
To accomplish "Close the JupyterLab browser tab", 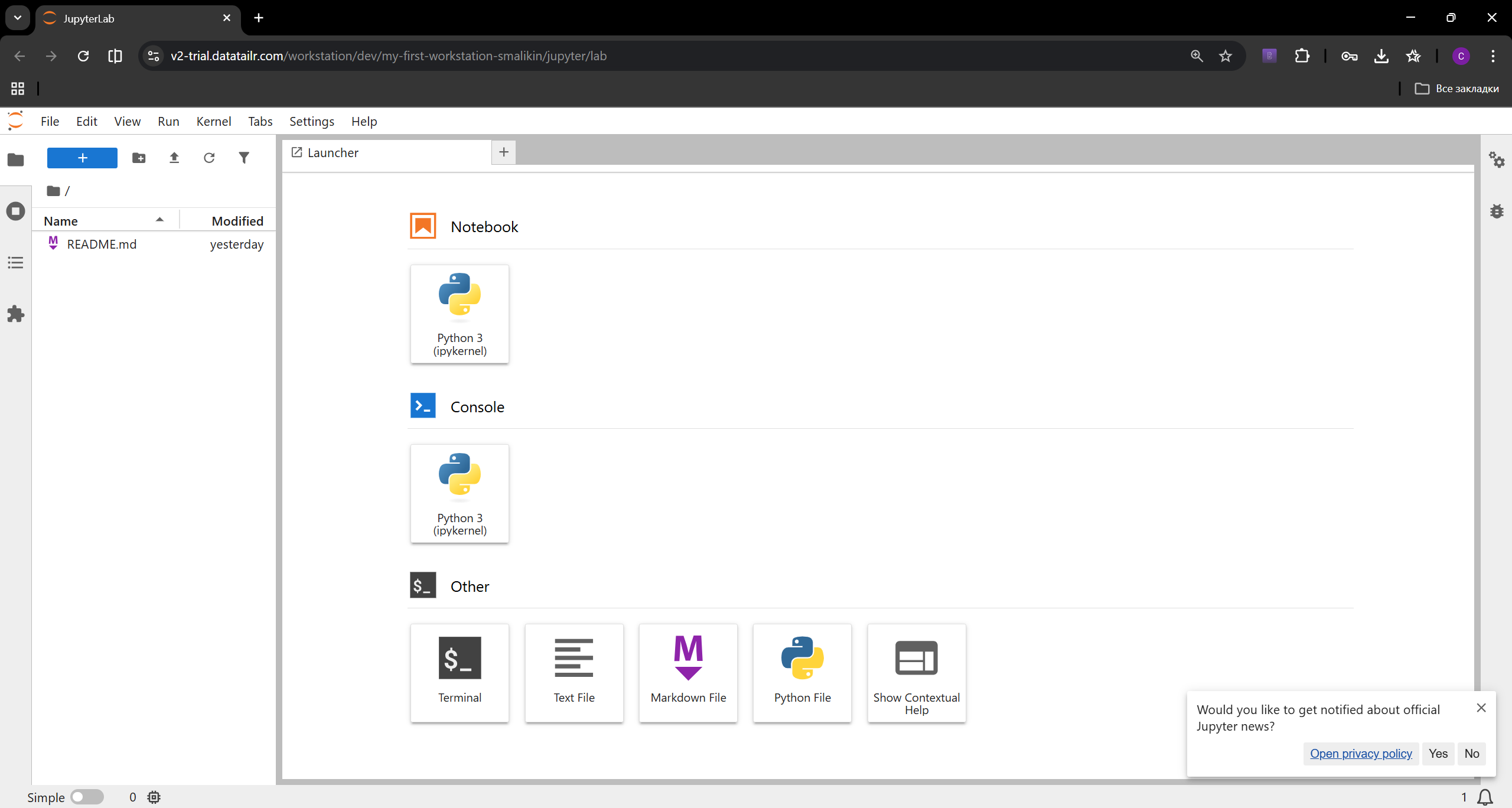I will 227,18.
